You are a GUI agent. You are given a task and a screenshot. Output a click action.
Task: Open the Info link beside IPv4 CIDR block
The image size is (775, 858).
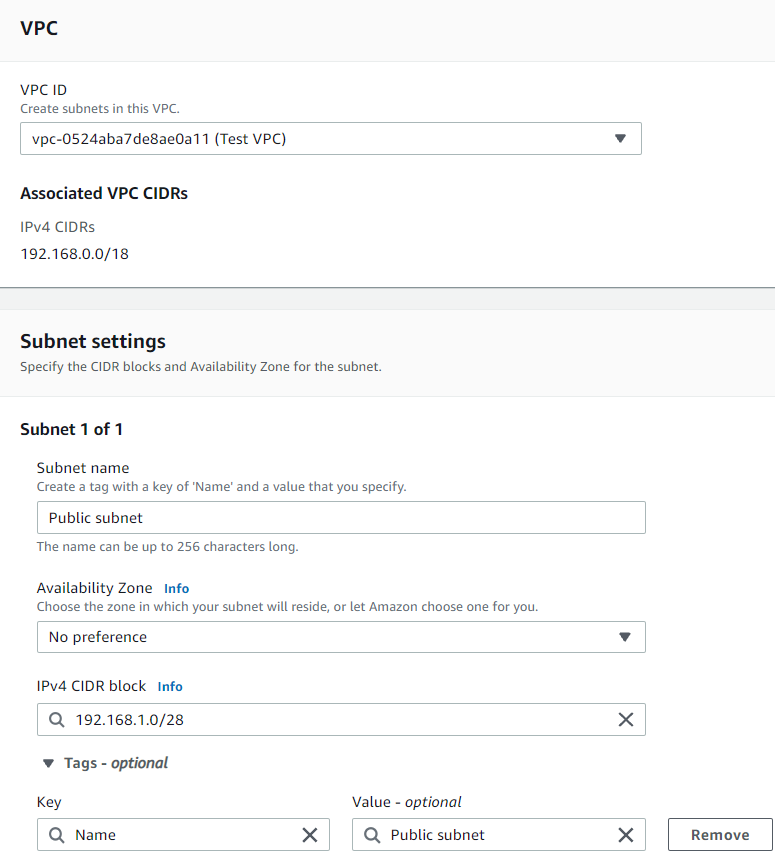click(169, 686)
